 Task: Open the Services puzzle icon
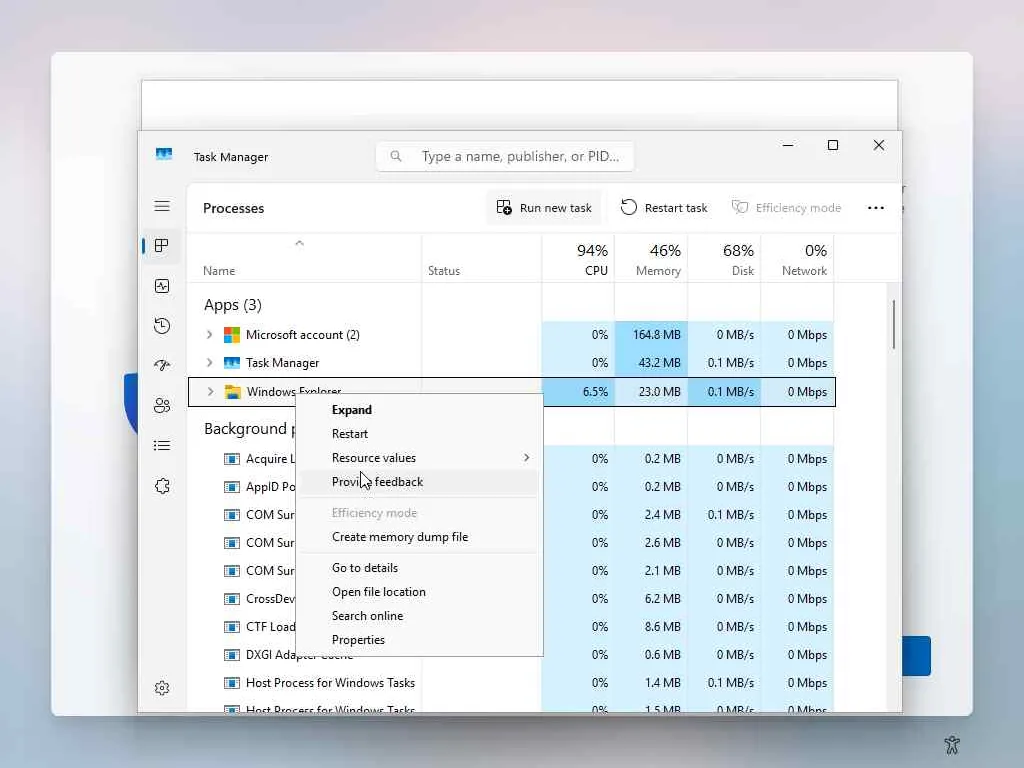(162, 486)
